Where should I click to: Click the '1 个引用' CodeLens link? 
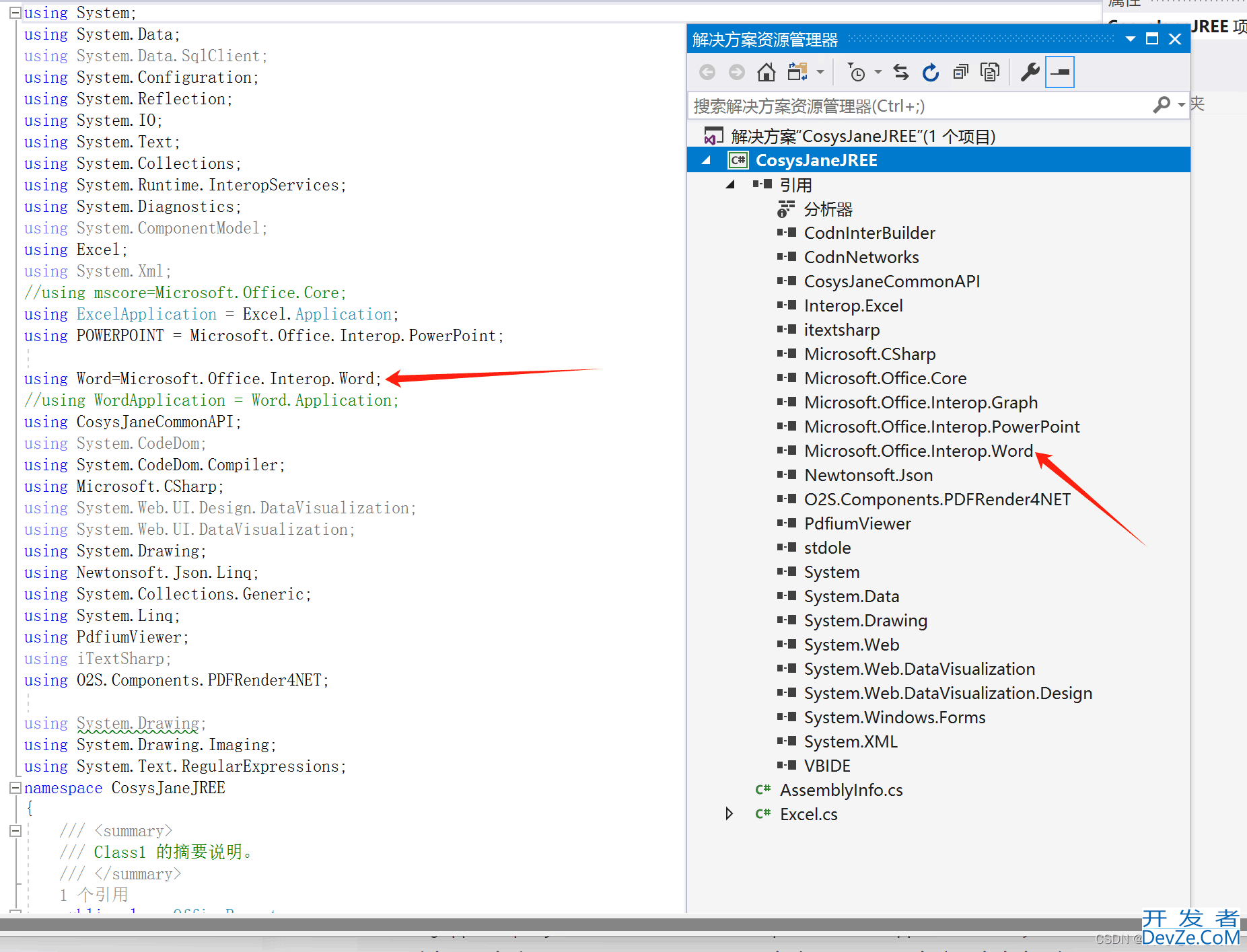point(94,895)
